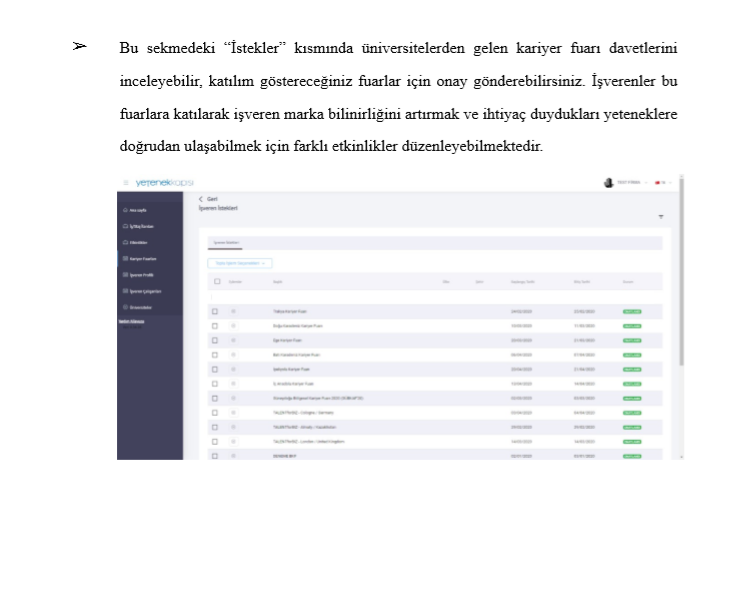Click TALENTforBIZ - Cologne / Germany title

click(303, 413)
